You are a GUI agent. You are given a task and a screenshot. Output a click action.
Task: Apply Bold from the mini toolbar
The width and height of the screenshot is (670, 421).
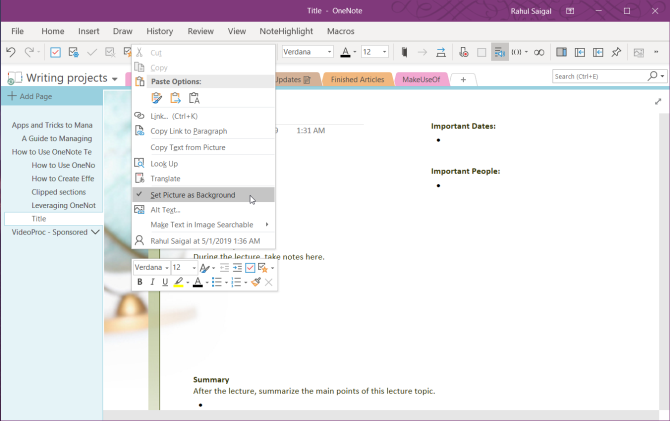(x=140, y=282)
